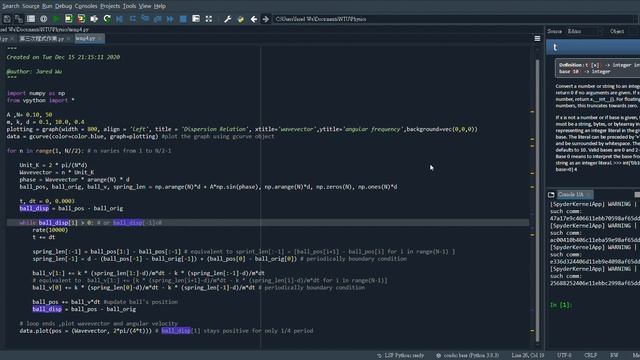Click the working directory path field
640x360 pixels.
[453, 19]
